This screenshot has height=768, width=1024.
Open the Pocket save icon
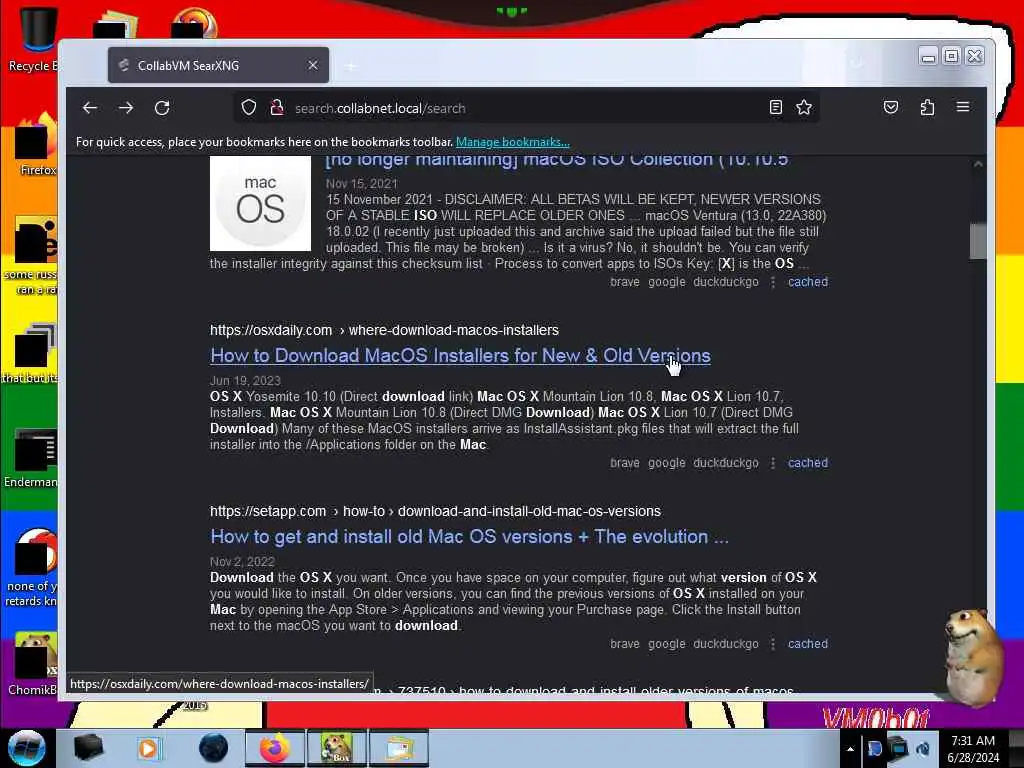pyautogui.click(x=891, y=107)
